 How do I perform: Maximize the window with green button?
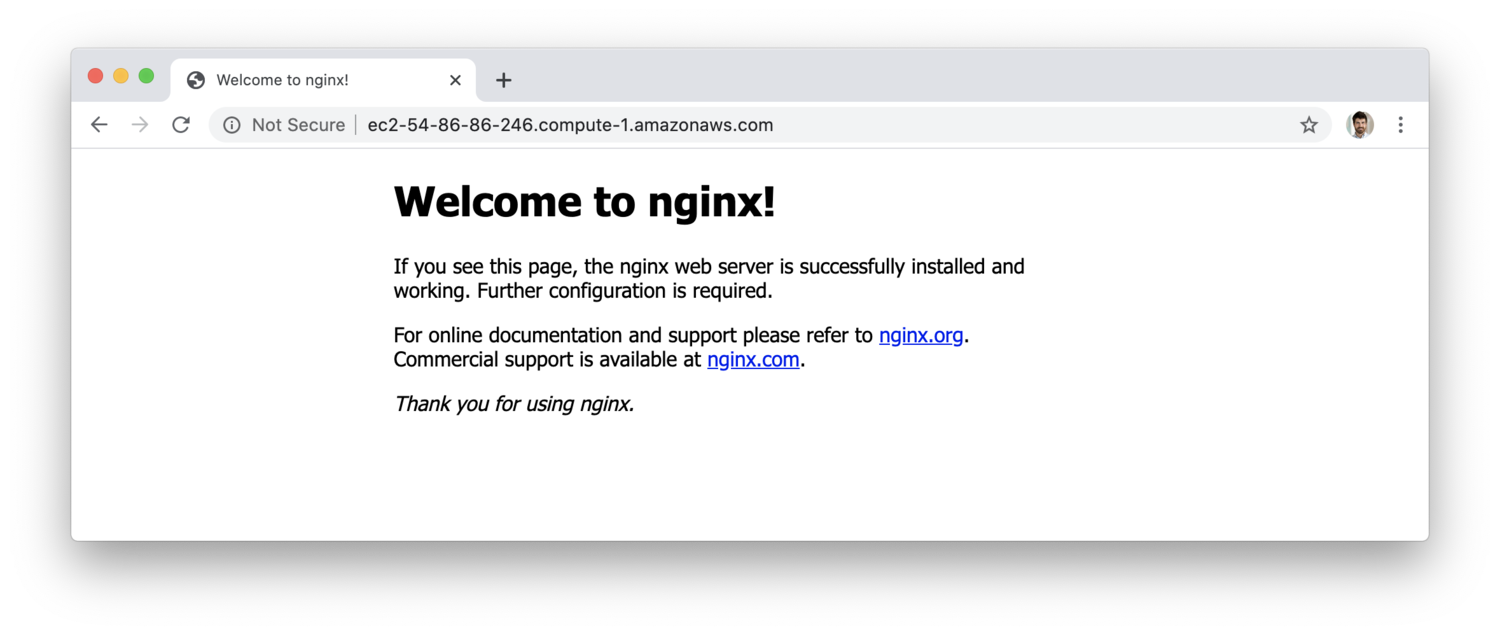(146, 76)
